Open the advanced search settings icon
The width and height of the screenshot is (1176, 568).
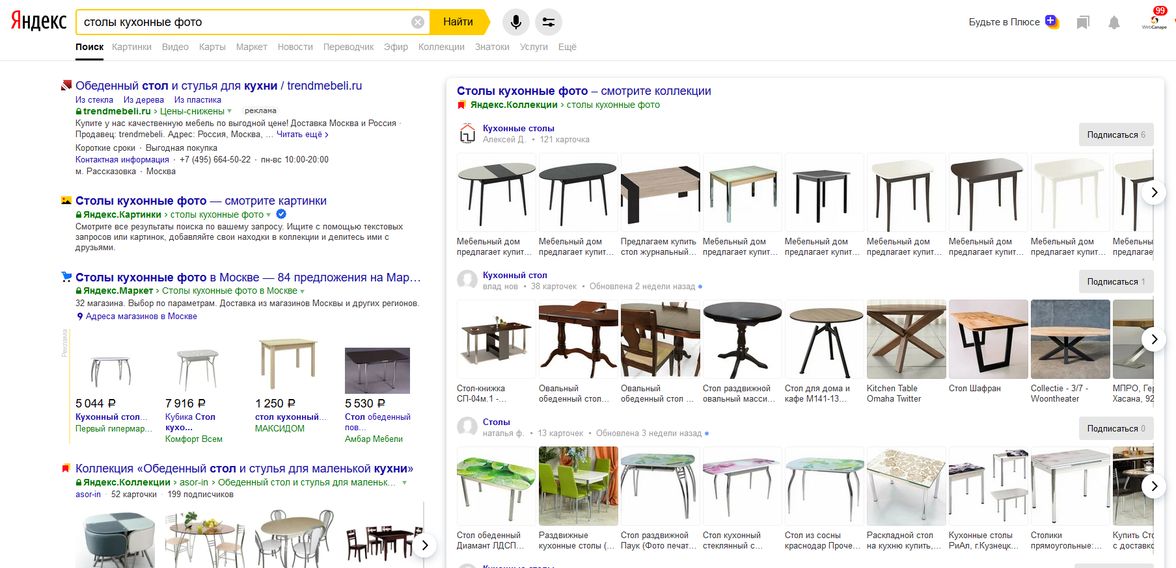[548, 22]
